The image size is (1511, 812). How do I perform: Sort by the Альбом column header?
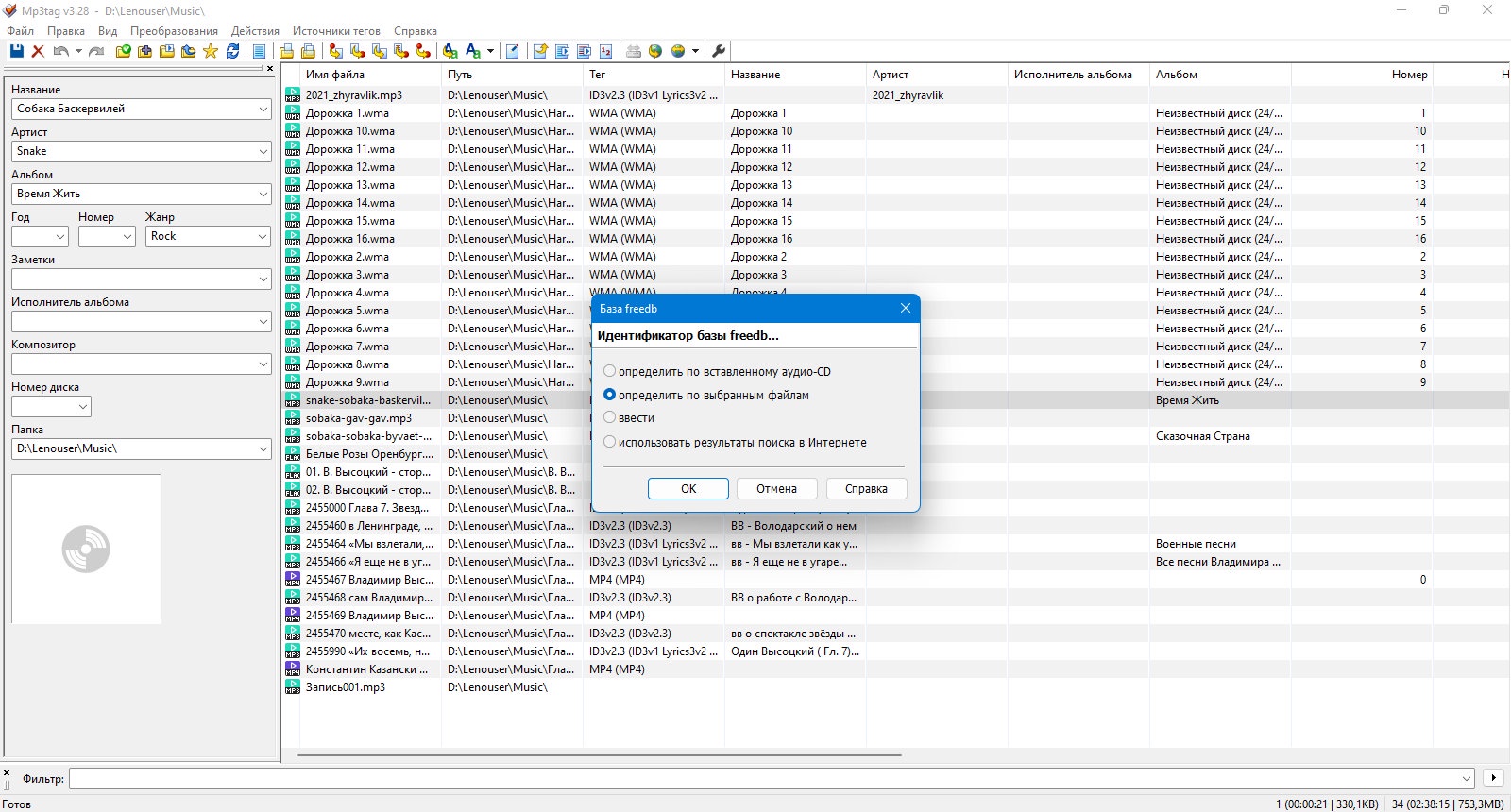pos(1220,75)
